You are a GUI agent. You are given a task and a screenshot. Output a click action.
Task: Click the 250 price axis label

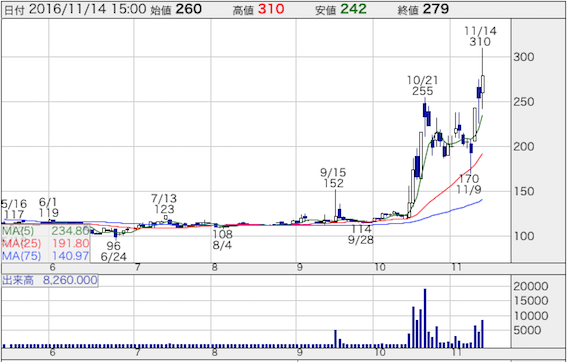click(x=524, y=102)
